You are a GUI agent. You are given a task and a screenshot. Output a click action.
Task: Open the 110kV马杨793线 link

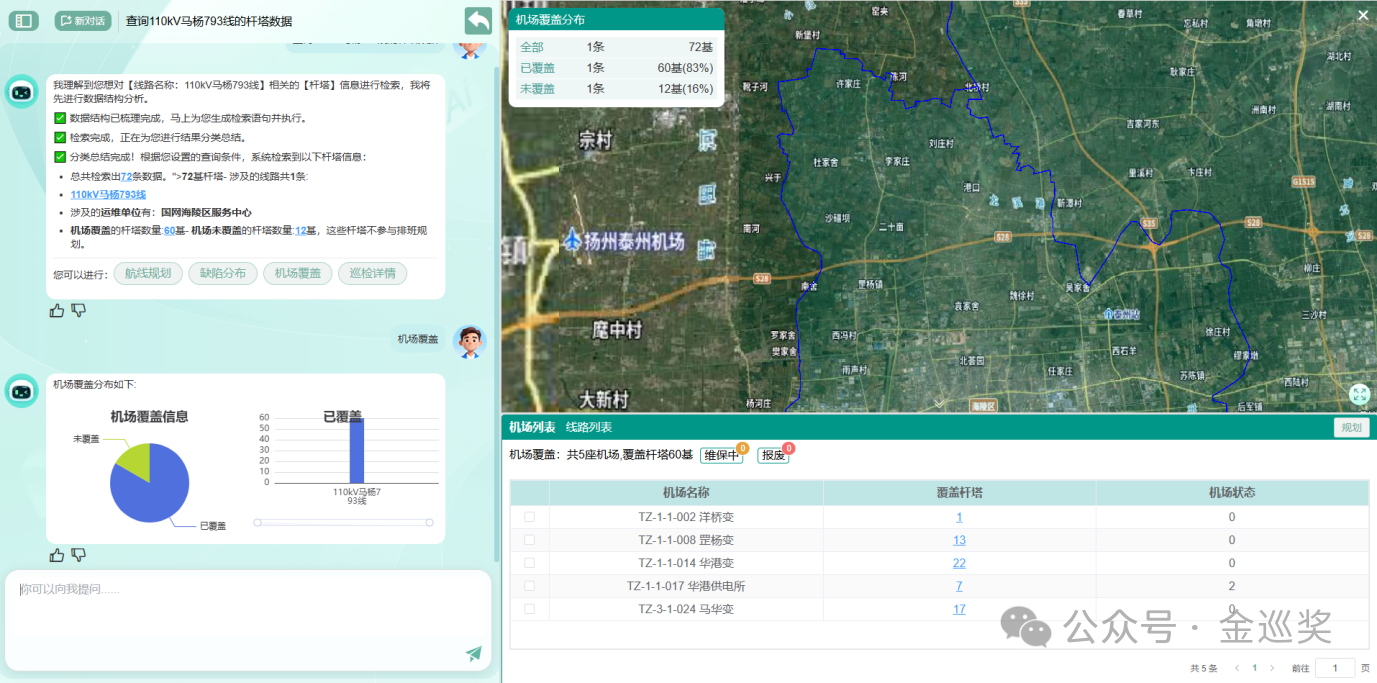click(x=108, y=194)
